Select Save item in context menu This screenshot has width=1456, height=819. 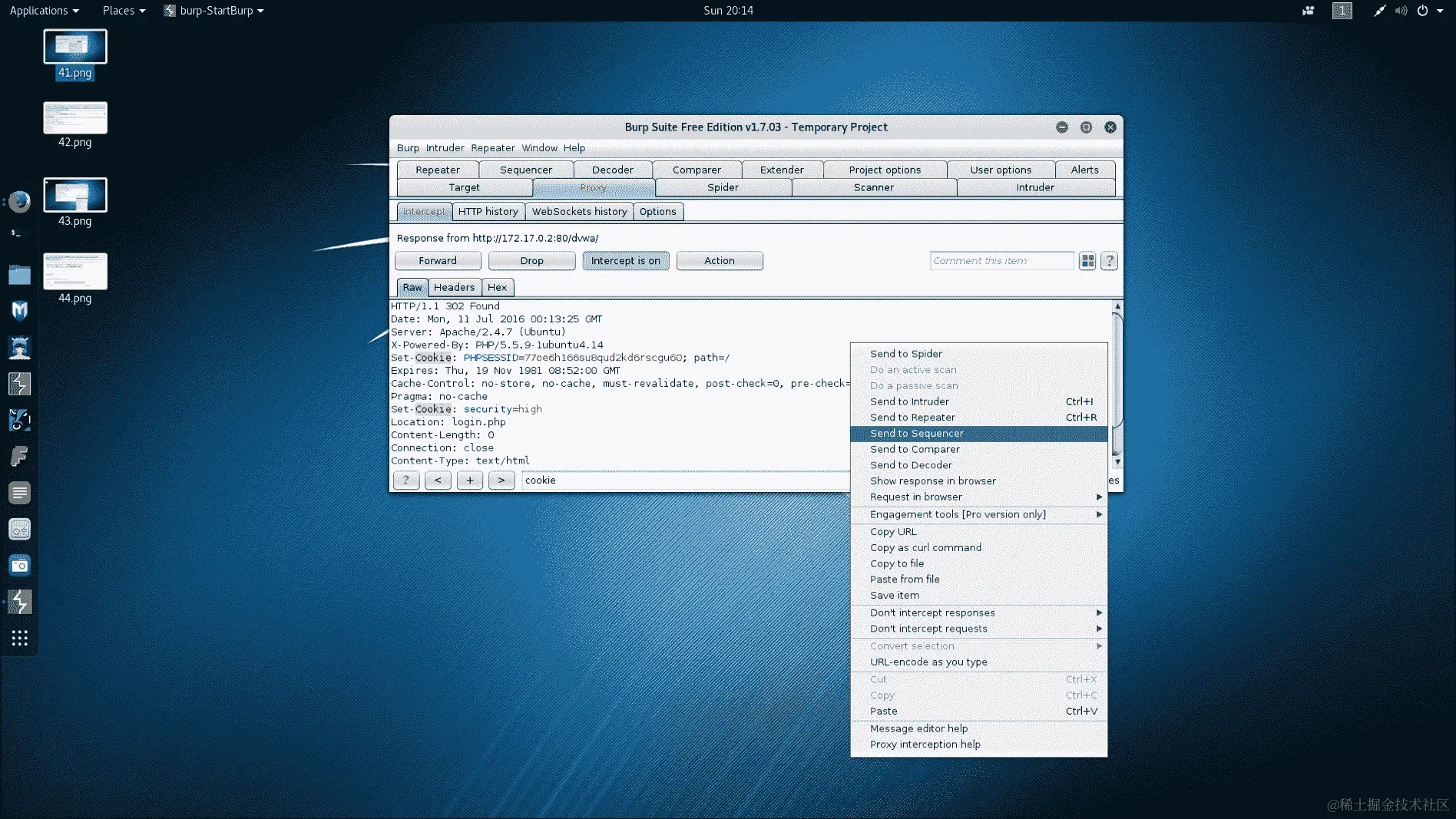point(979,596)
